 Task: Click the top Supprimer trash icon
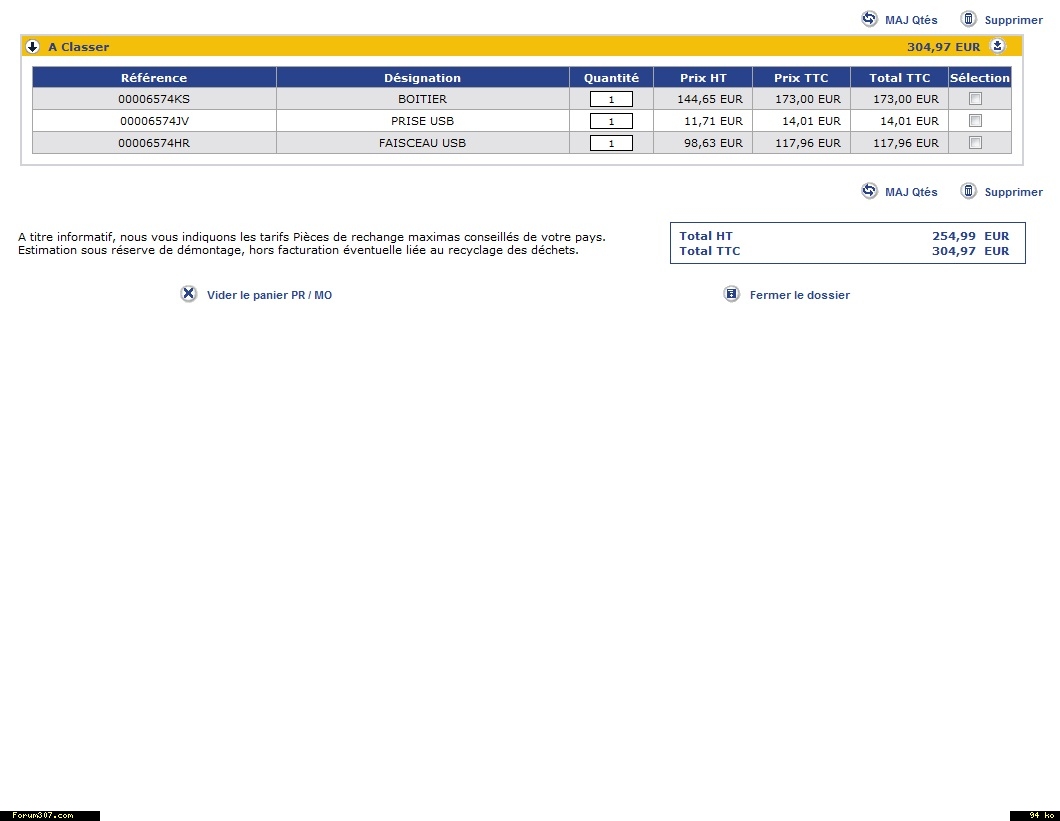(x=968, y=19)
